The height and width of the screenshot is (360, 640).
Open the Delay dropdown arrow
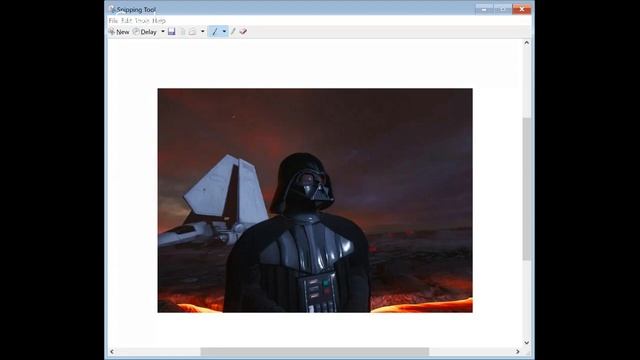162,32
